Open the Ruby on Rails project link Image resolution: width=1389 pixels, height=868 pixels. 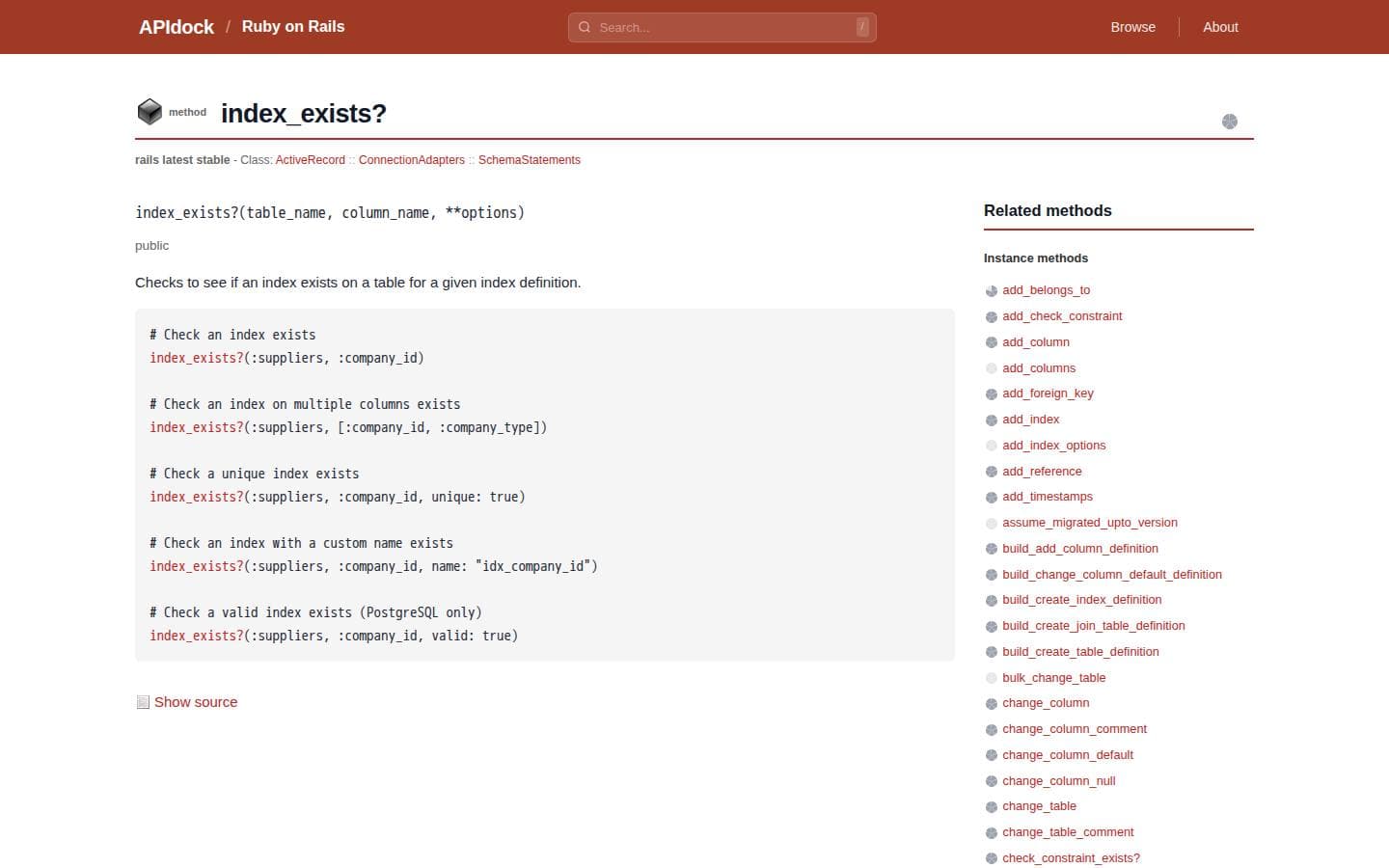[293, 27]
